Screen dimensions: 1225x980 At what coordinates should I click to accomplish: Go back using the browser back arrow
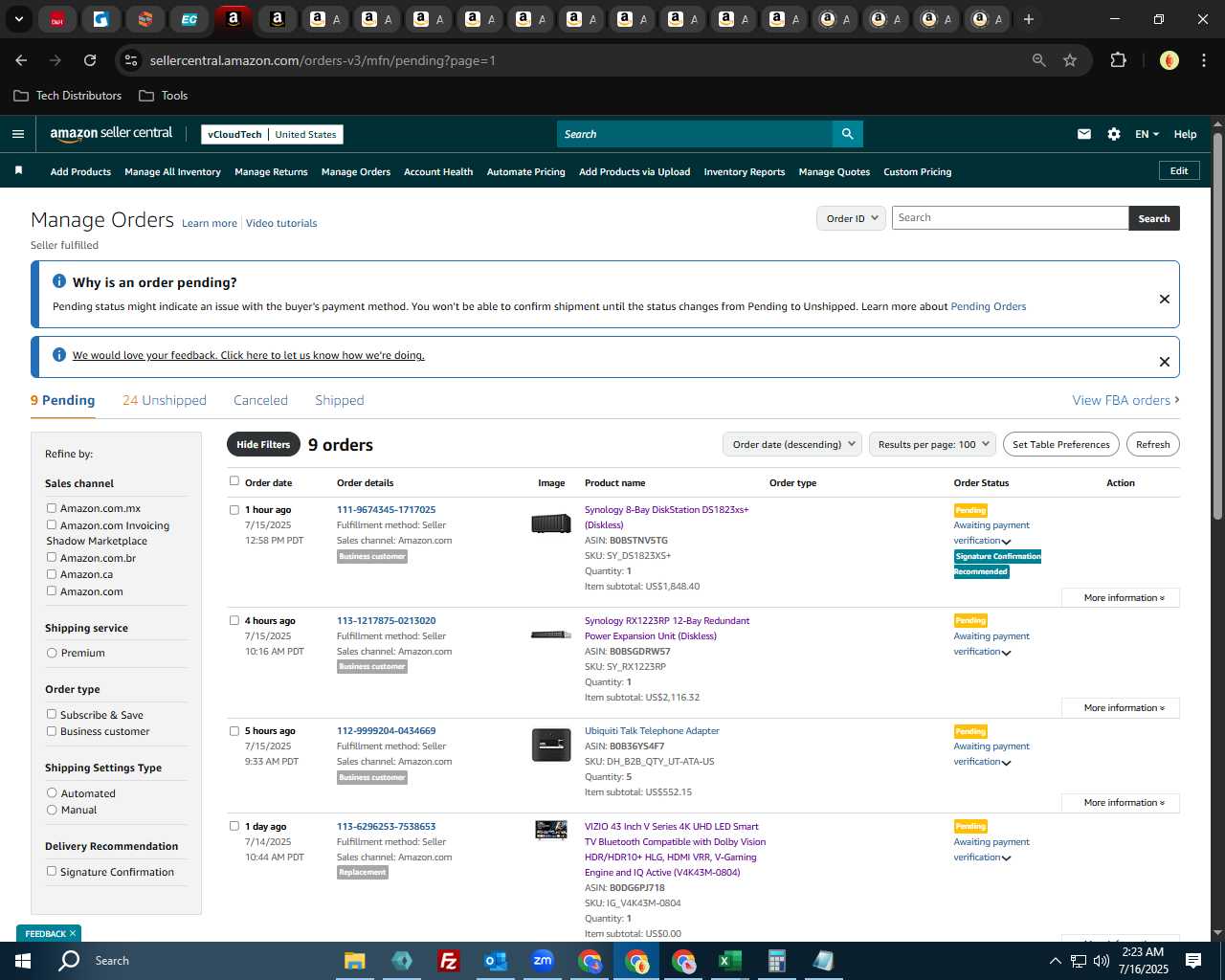point(21,60)
